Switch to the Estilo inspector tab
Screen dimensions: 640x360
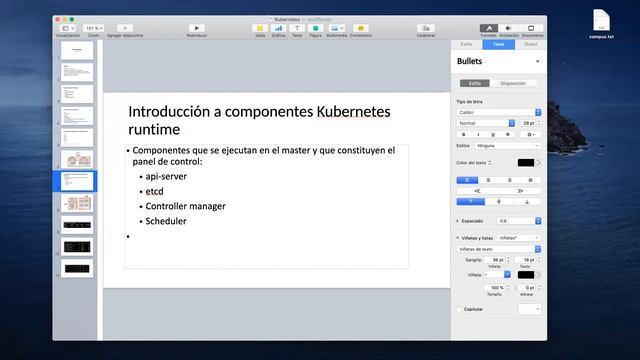pos(467,44)
